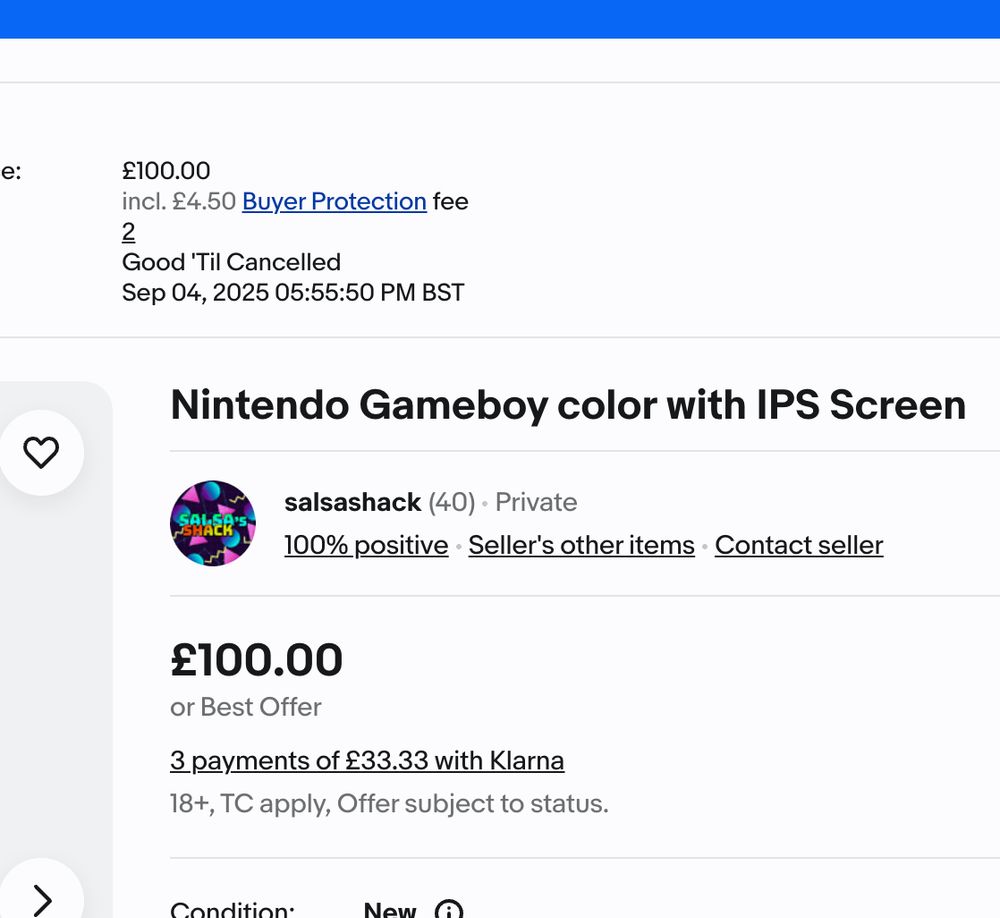
Task: Open the salsashack seller profile link
Action: [x=352, y=502]
